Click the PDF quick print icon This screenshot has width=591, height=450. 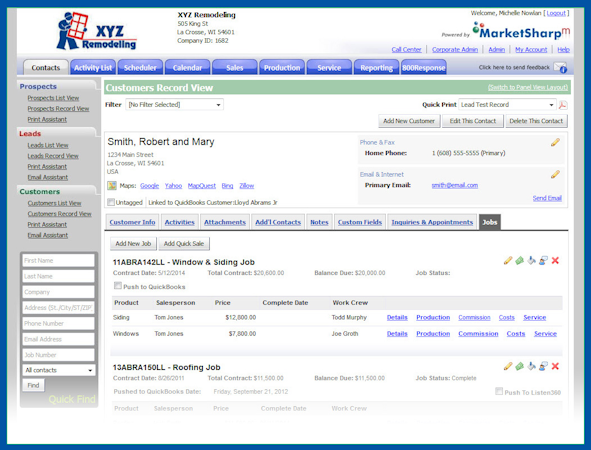[x=563, y=105]
